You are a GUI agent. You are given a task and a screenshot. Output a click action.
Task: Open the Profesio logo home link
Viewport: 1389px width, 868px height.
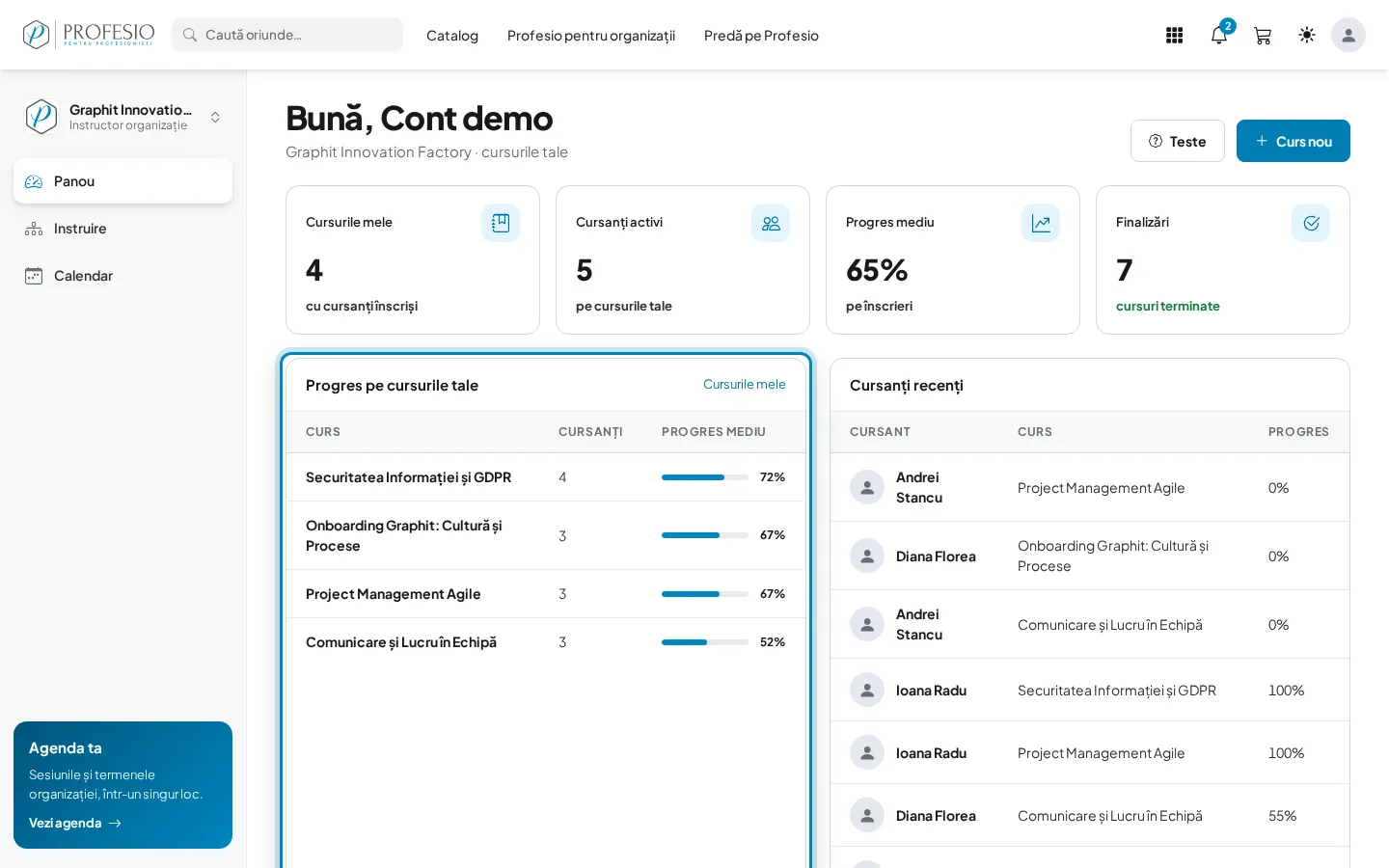pyautogui.click(x=88, y=35)
